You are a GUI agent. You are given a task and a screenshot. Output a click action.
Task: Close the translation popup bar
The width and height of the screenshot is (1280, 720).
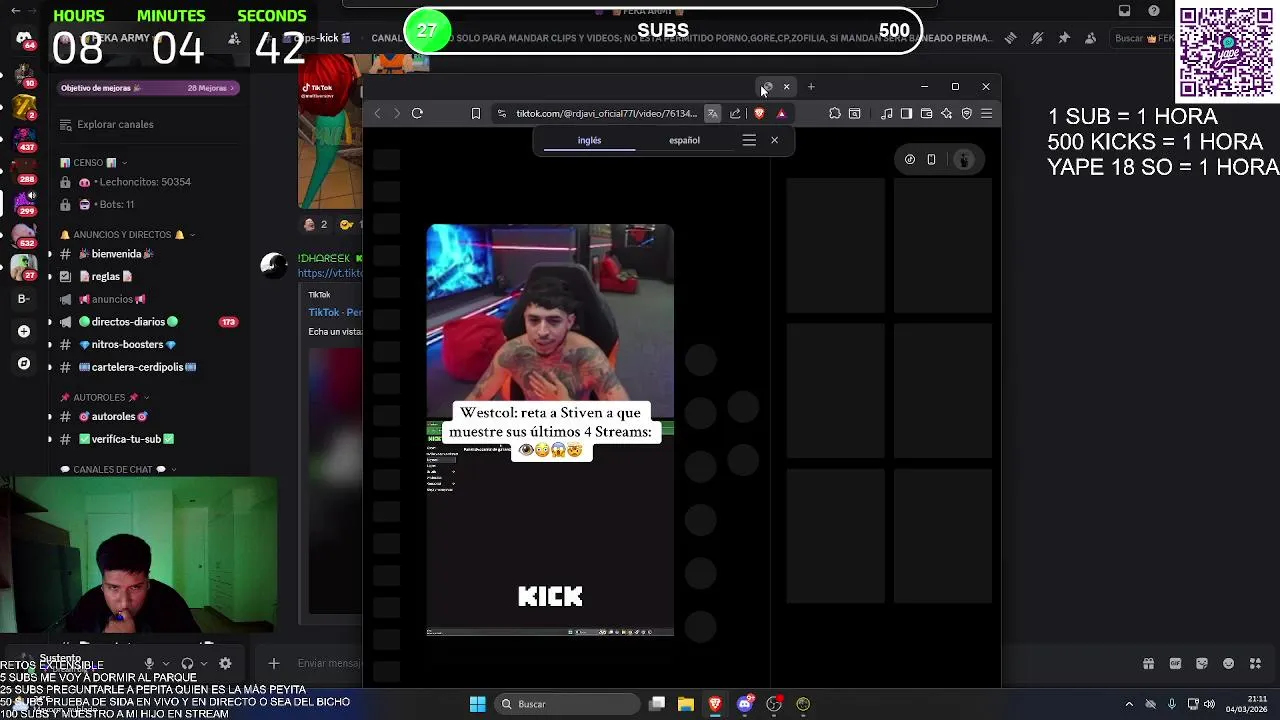click(x=774, y=140)
